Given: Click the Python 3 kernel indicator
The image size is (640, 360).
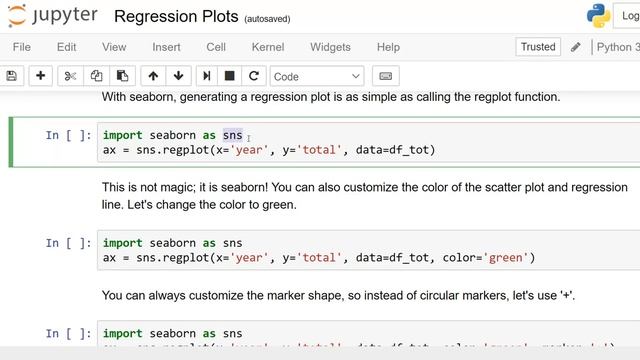Looking at the screenshot, I should pos(618,47).
